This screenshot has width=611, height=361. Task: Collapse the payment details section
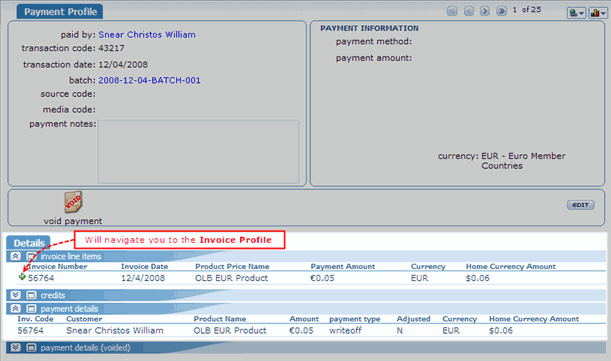click(x=16, y=309)
